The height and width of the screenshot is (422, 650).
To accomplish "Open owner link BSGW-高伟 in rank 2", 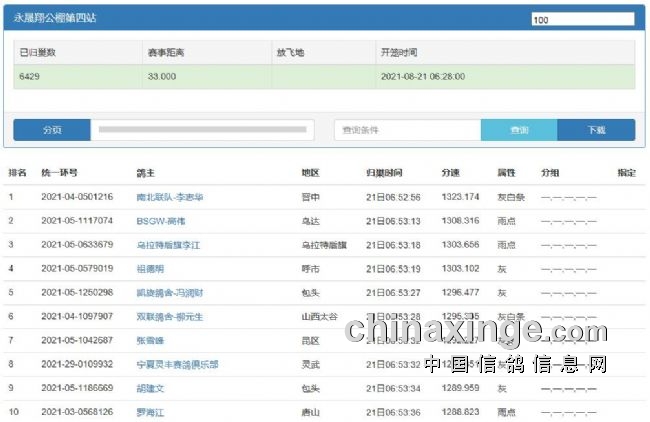I will [x=161, y=221].
